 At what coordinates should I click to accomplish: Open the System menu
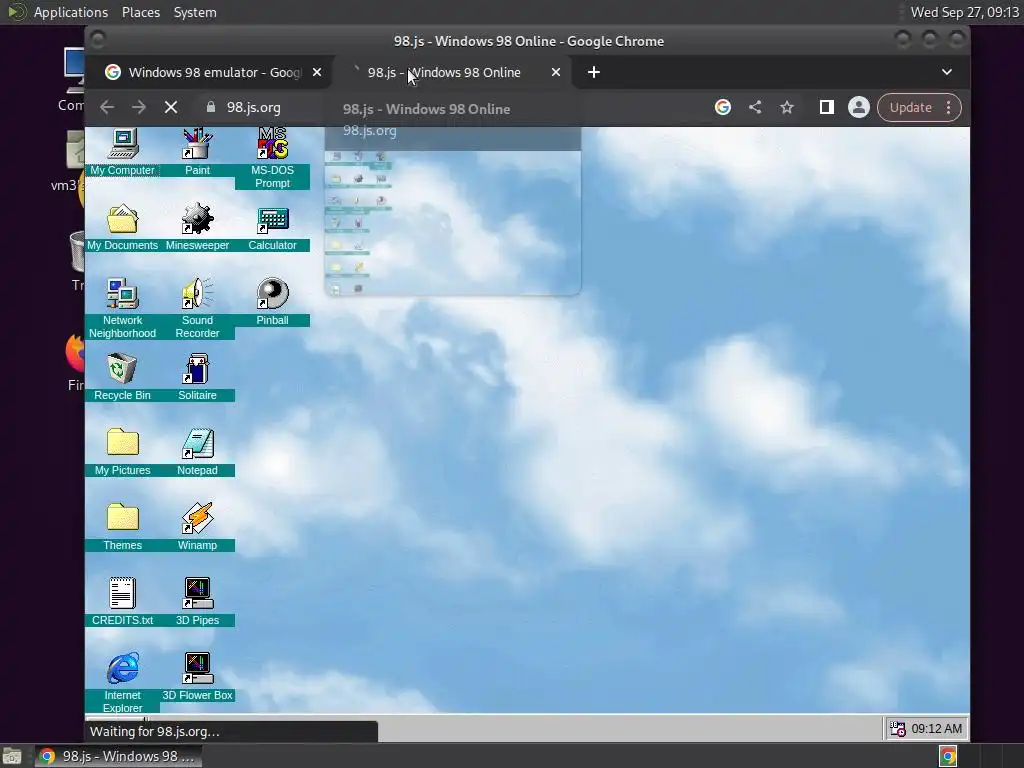pyautogui.click(x=195, y=12)
